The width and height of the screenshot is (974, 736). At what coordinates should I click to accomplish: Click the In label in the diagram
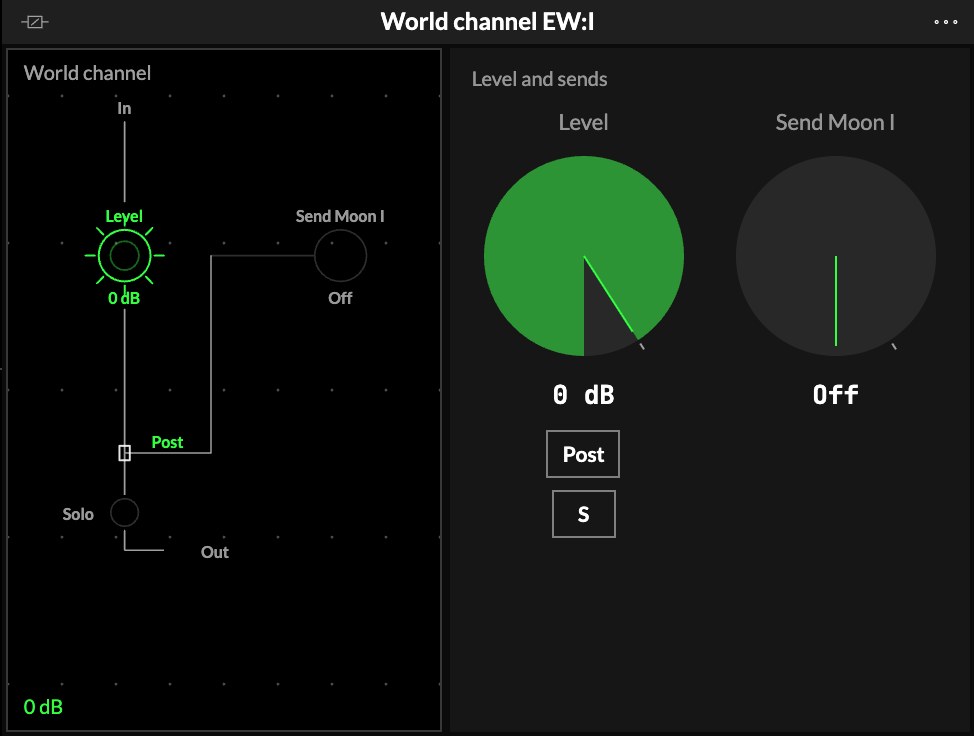pos(124,108)
